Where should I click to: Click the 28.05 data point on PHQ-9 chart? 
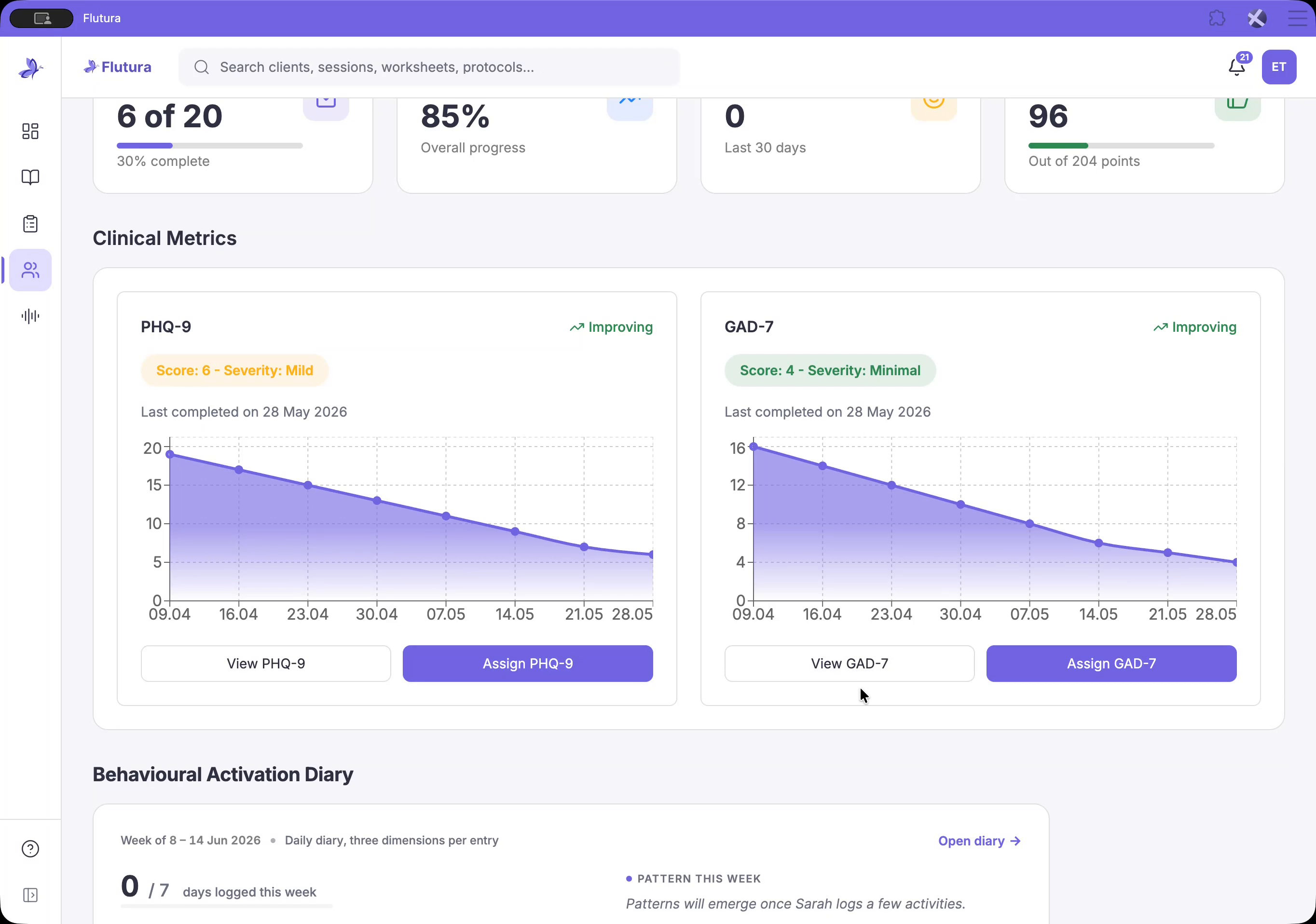click(652, 555)
